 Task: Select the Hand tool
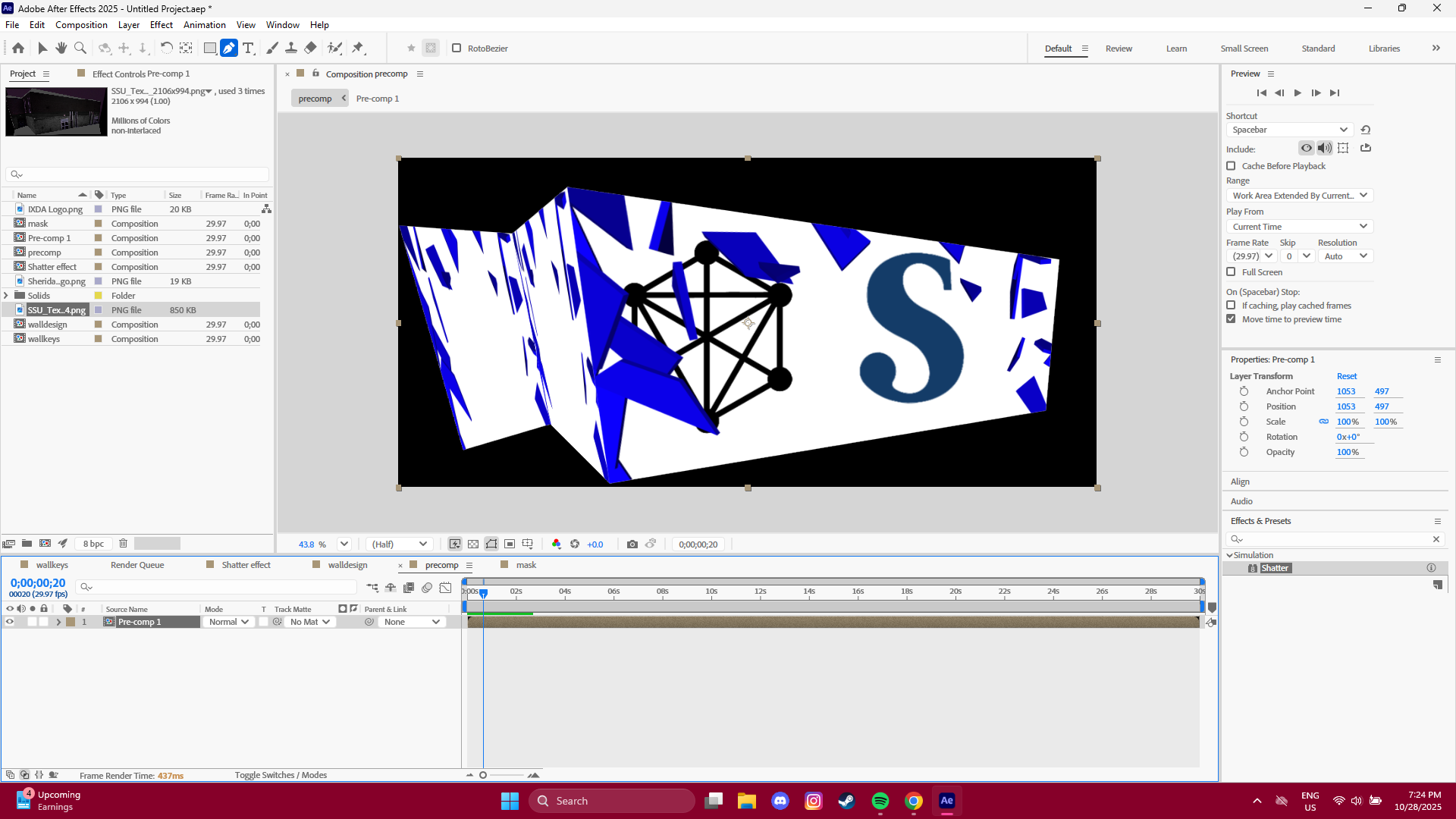click(61, 48)
